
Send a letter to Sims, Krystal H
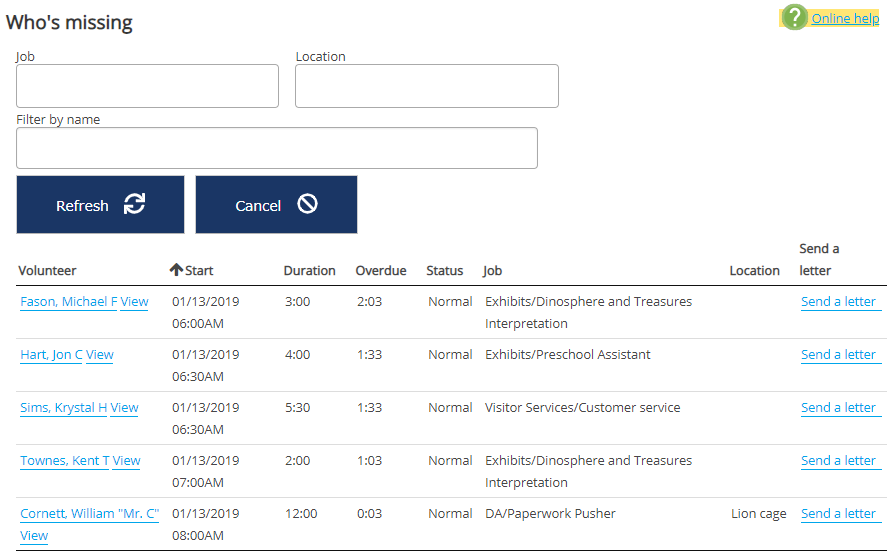tap(838, 408)
